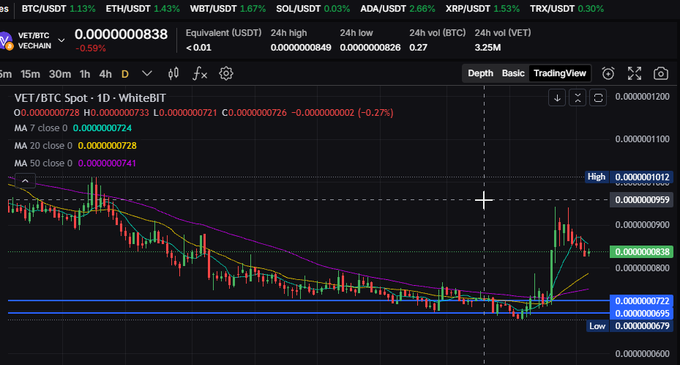
Task: Collapse the indicator legend with the caret
Action: pos(25,181)
